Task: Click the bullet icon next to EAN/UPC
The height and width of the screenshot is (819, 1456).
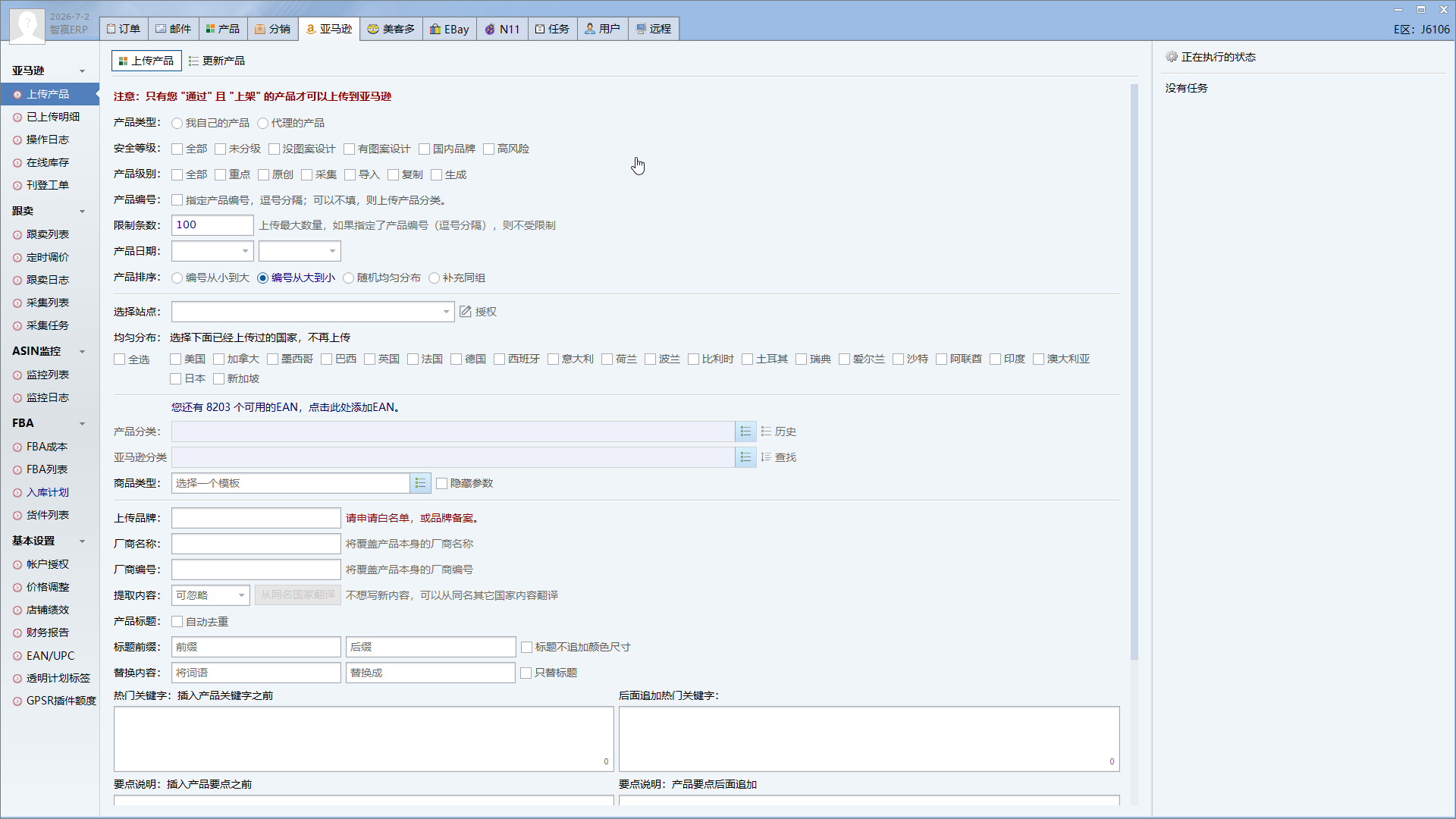Action: pos(17,656)
